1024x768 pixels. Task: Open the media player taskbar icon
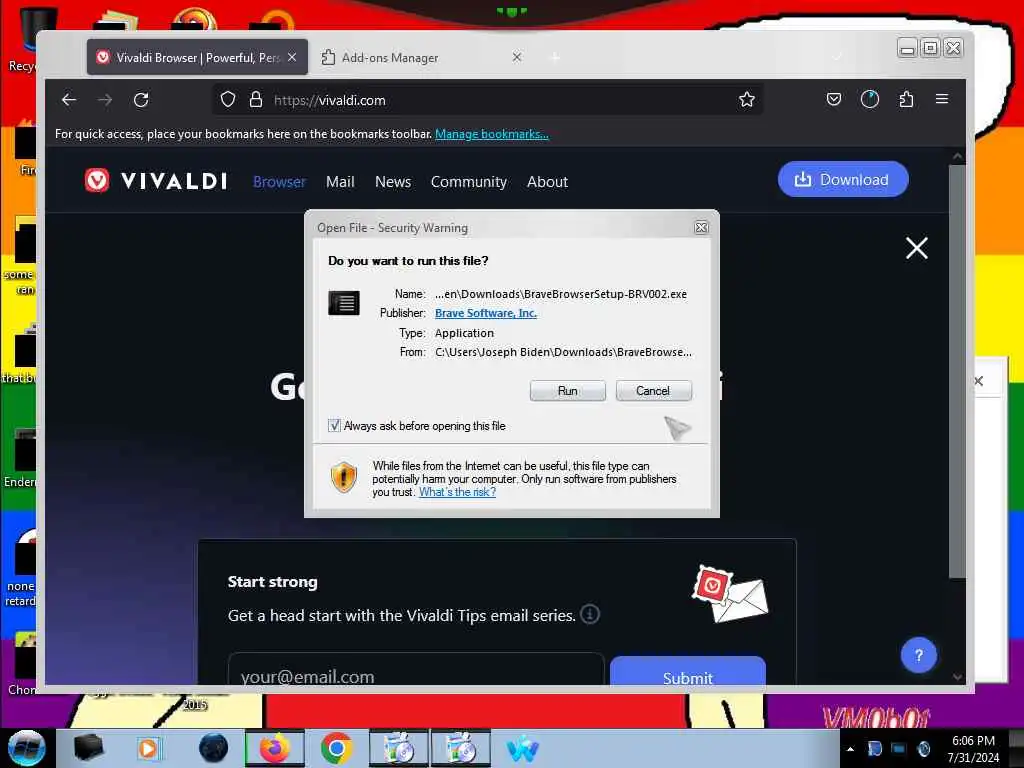[148, 748]
